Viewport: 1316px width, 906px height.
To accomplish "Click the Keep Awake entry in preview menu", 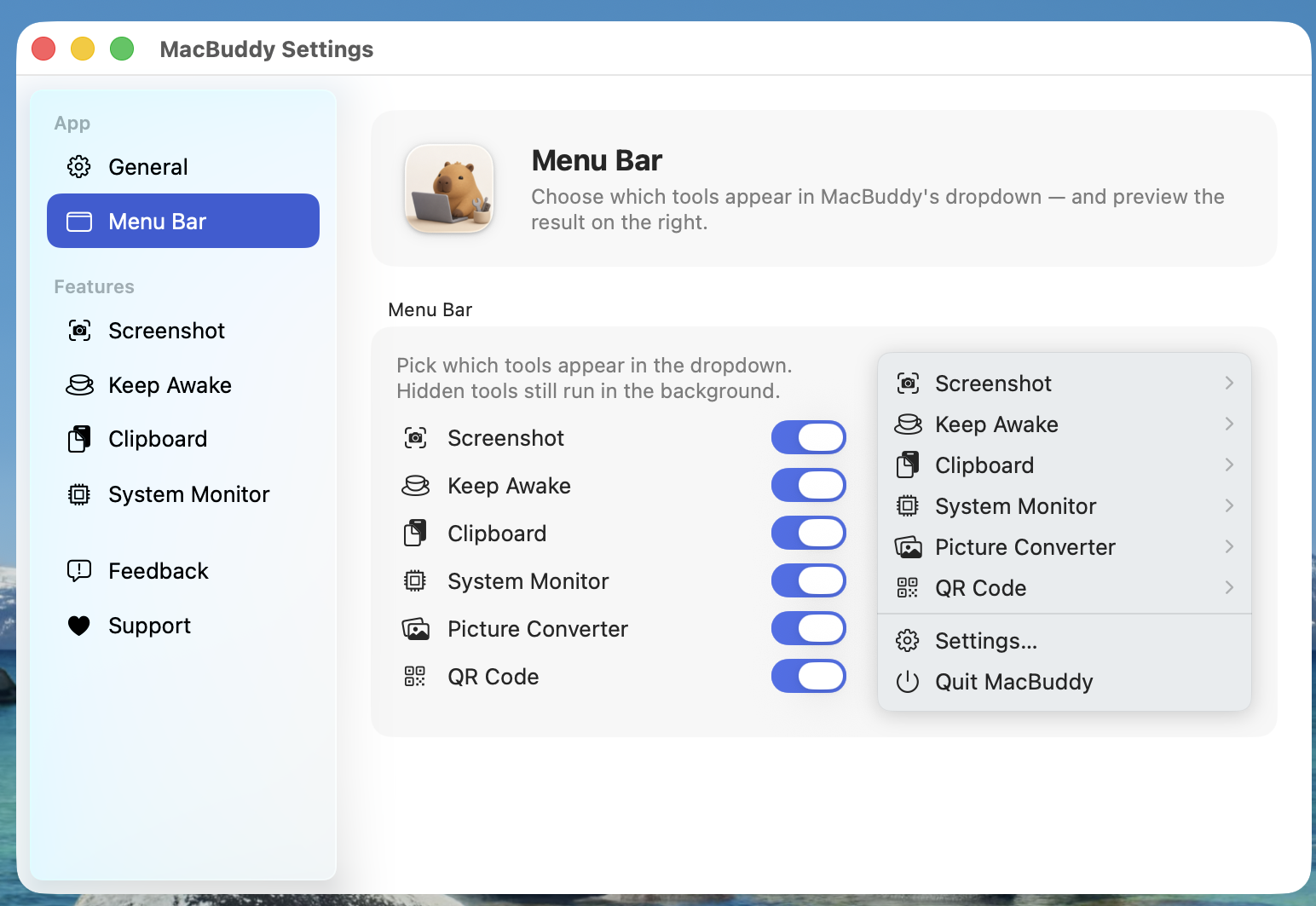I will [x=1065, y=424].
